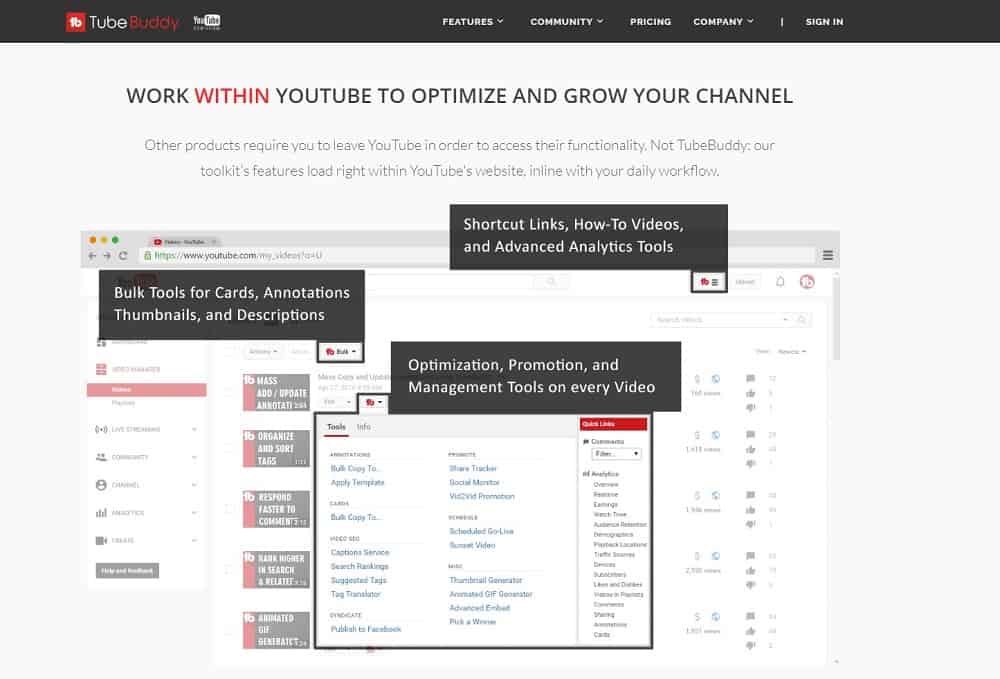The image size is (1000, 679).
Task: Open Search Rankings
Action: click(x=359, y=567)
